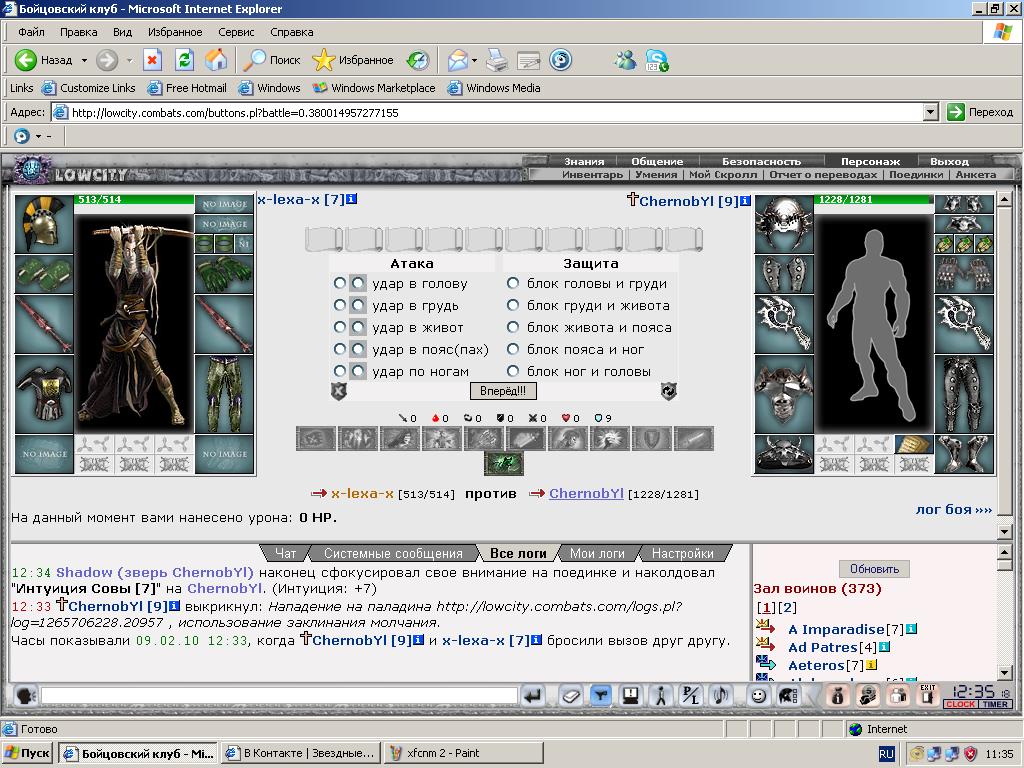This screenshot has width=1024, height=768.
Task: Click the green Back arrow icon
Action: (25, 60)
